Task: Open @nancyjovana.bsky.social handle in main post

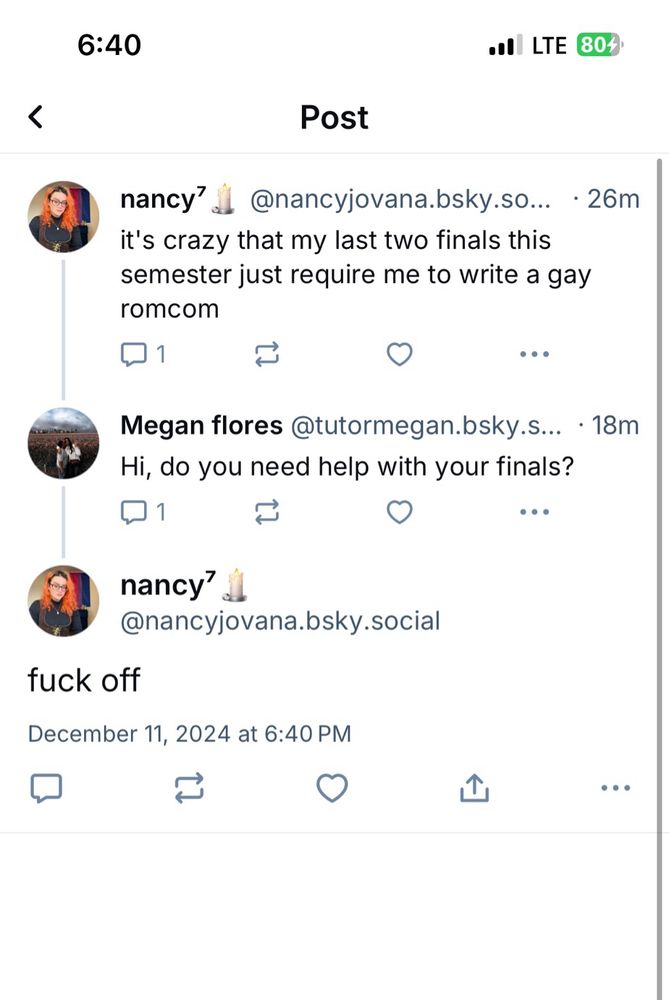Action: pos(280,621)
